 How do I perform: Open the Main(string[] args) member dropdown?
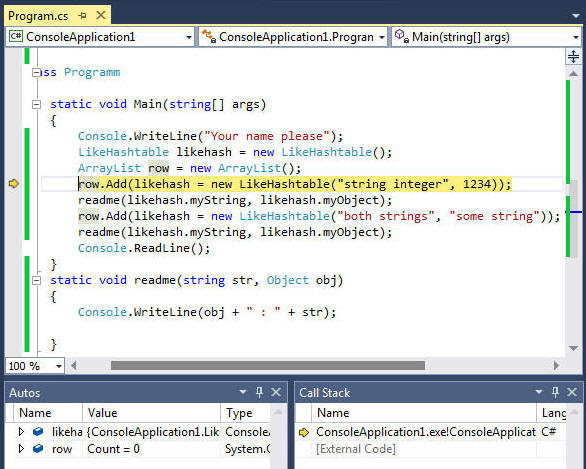coord(576,37)
